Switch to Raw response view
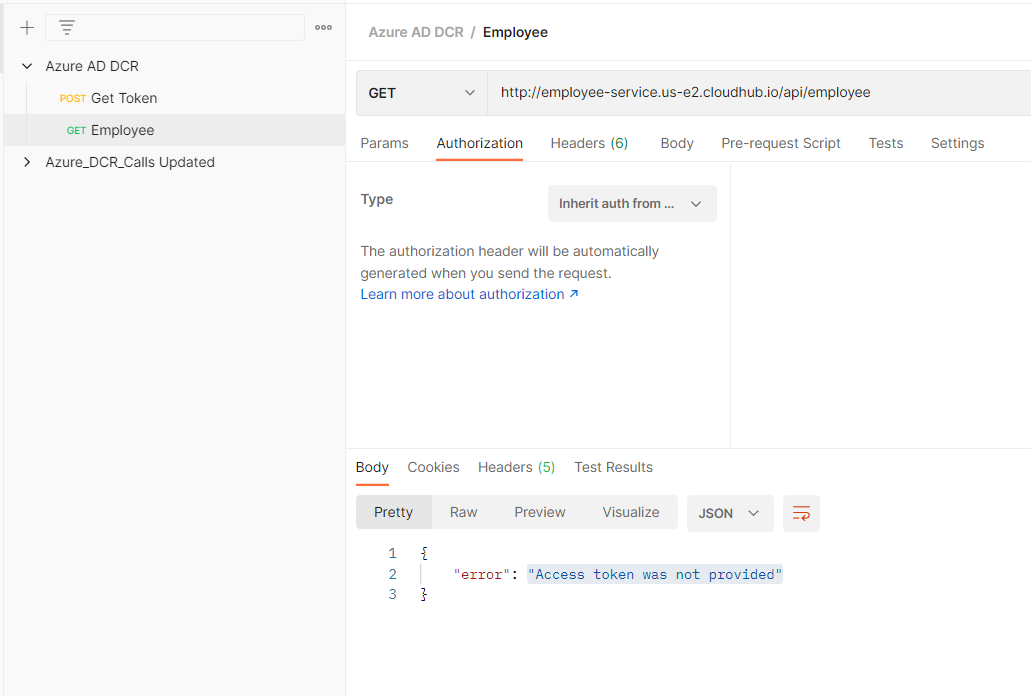 tap(463, 512)
